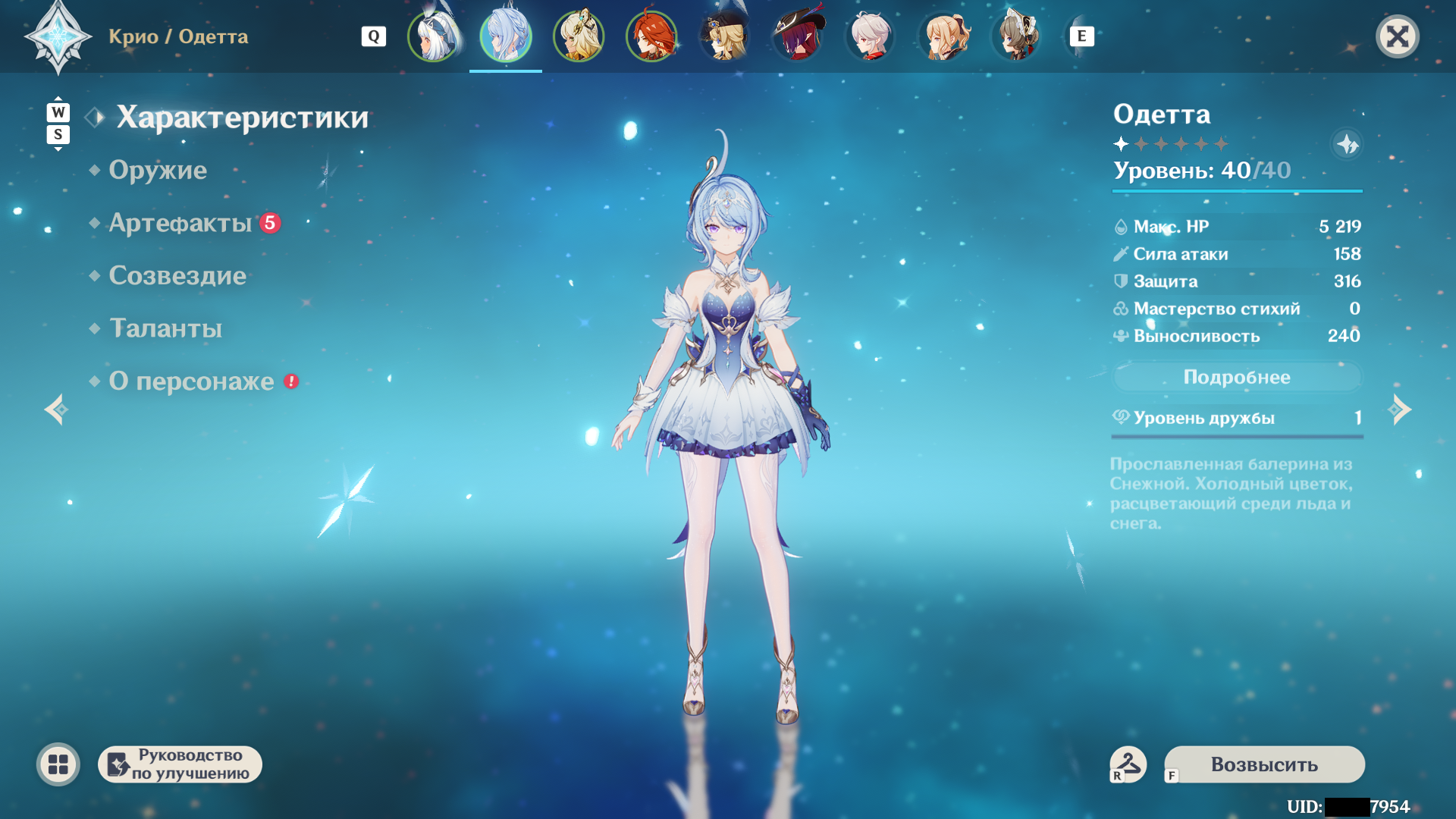Image resolution: width=1456 pixels, height=819 pixels.
Task: Click the character description starting Прославленная балерина
Action: (x=1231, y=494)
